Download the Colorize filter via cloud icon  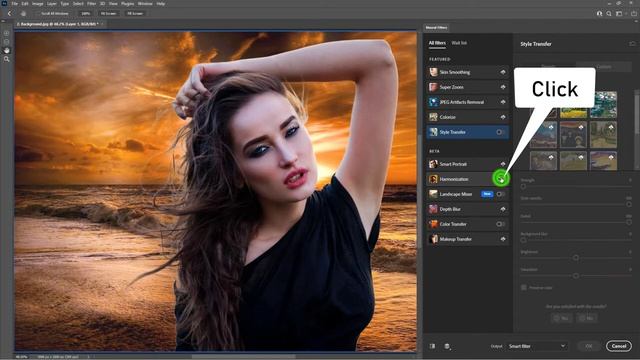[x=503, y=117]
